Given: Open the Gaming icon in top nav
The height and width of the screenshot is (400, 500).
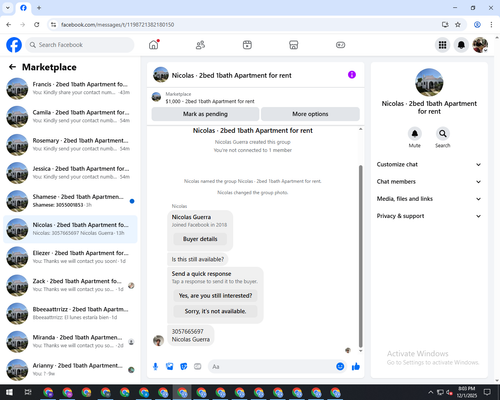Looking at the screenshot, I should click(x=340, y=45).
